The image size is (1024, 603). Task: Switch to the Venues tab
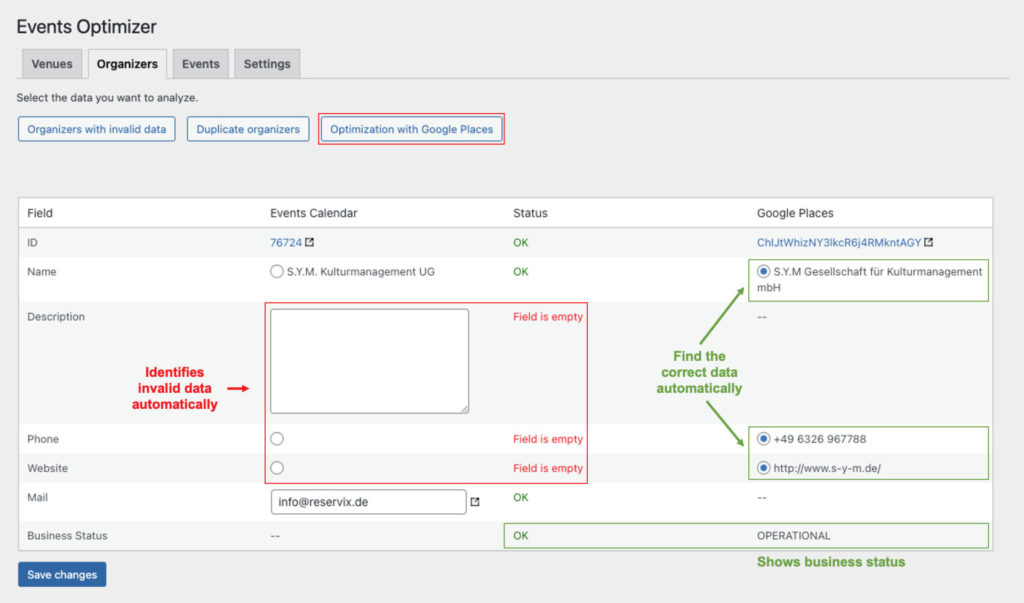51,63
